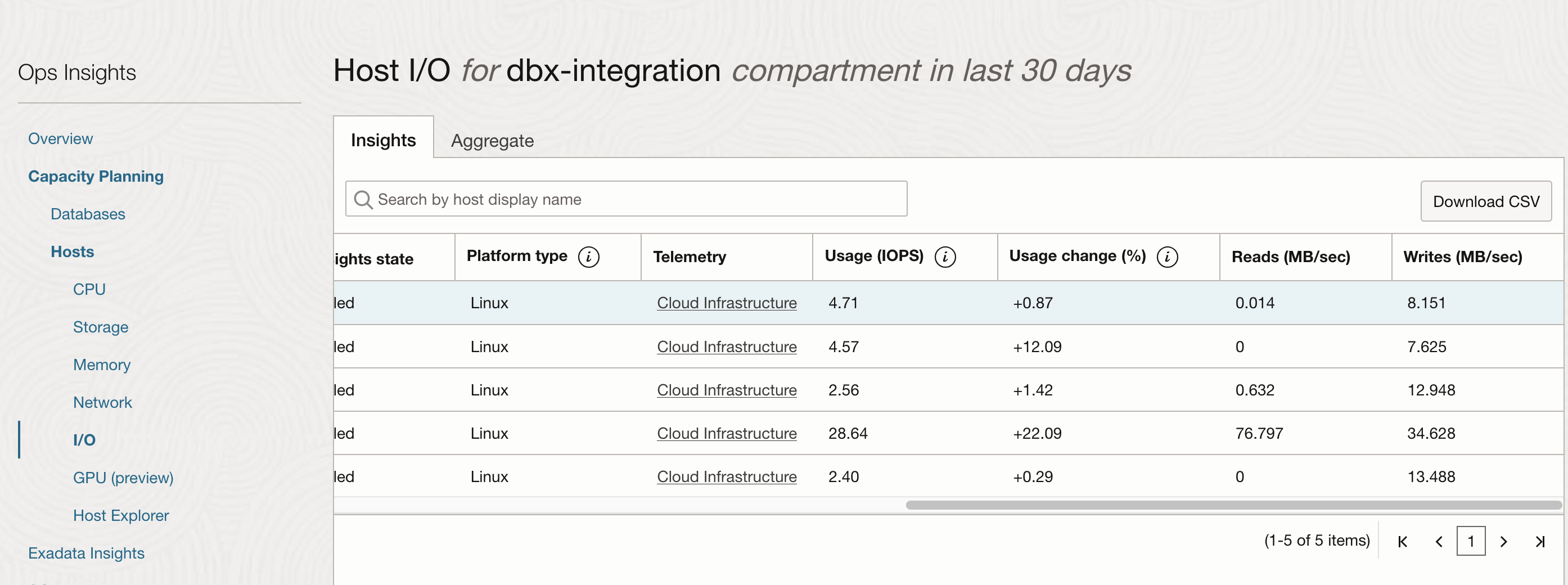This screenshot has width=1568, height=585.
Task: Select the Insights tab
Action: 383,140
